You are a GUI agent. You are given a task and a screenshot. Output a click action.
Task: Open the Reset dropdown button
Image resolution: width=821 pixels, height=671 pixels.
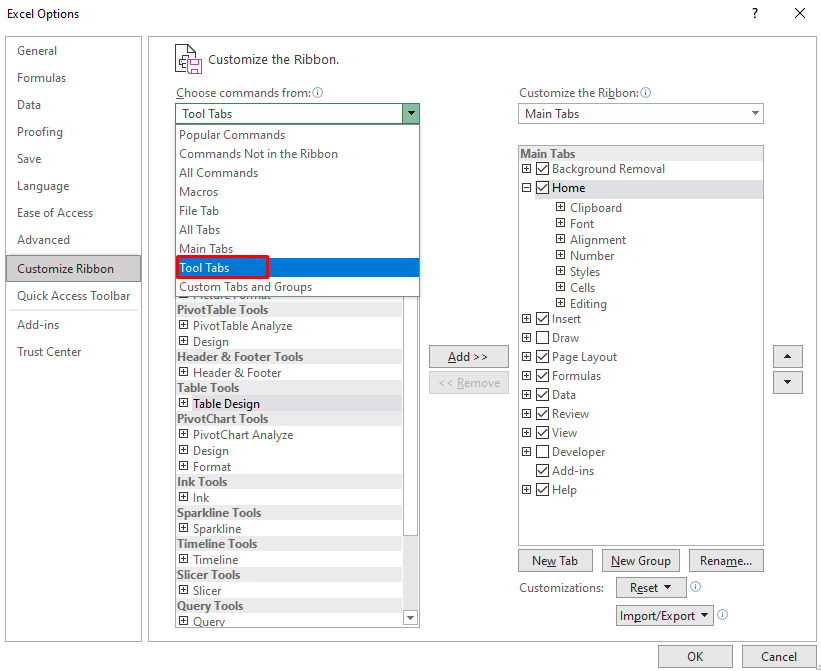(651, 587)
